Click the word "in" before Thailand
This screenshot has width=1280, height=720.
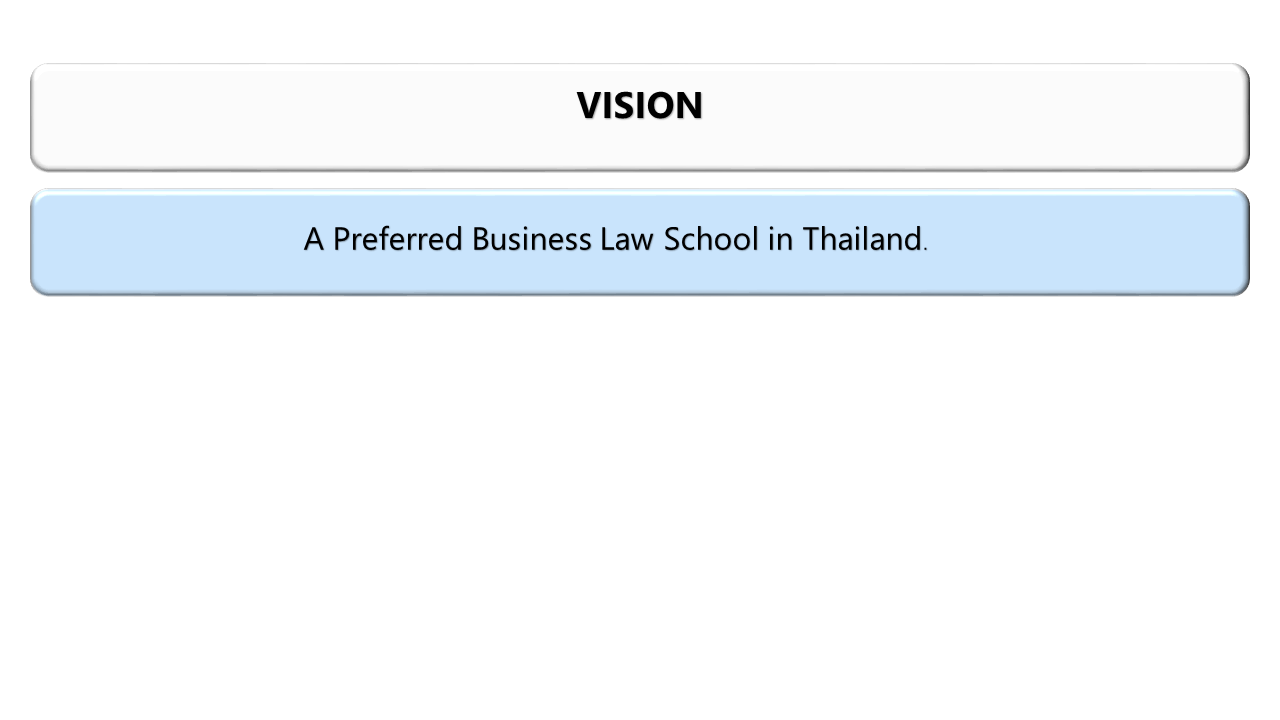[780, 240]
